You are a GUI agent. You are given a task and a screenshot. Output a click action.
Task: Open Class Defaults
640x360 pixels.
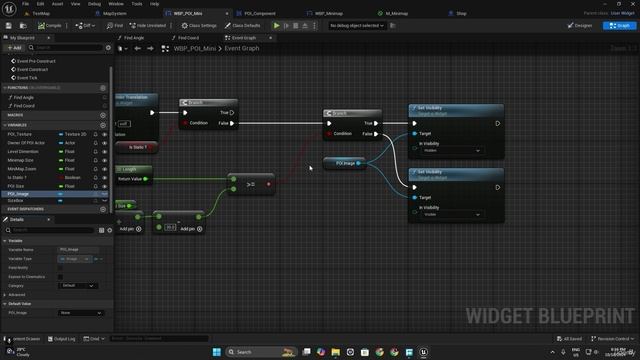coord(242,26)
